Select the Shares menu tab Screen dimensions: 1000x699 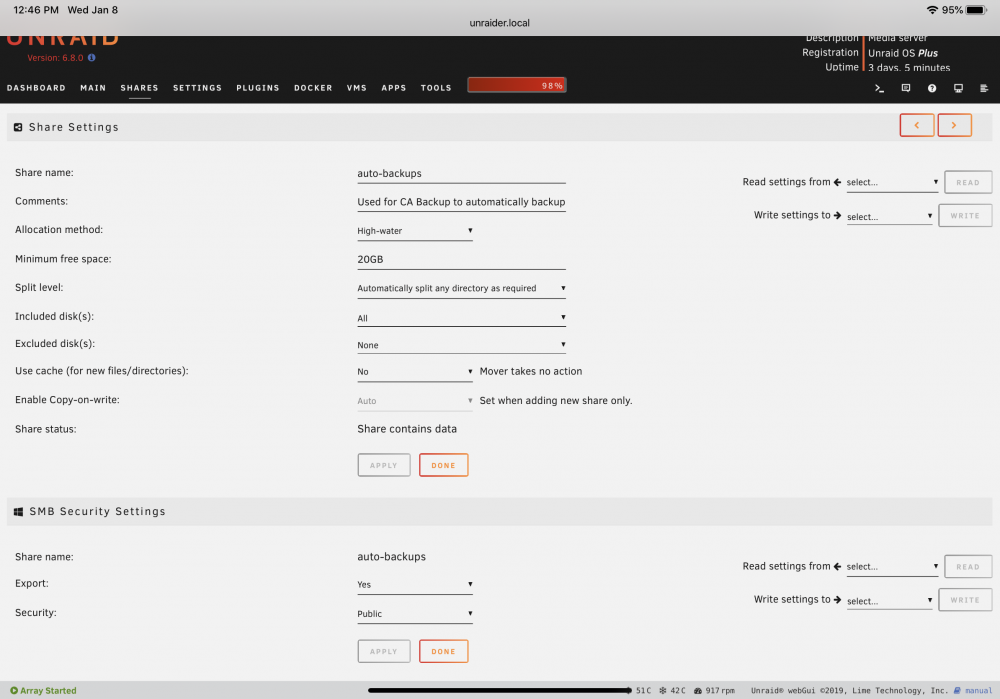click(139, 88)
